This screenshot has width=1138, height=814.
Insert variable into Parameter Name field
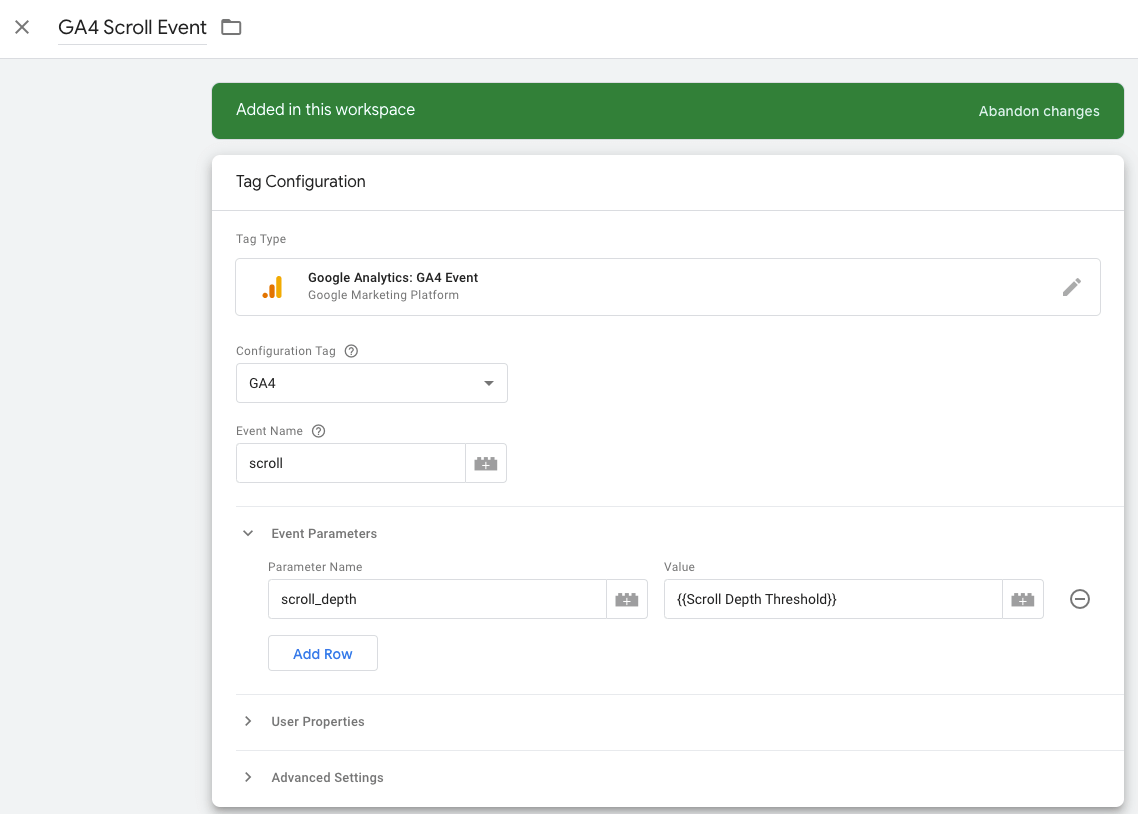click(x=627, y=600)
